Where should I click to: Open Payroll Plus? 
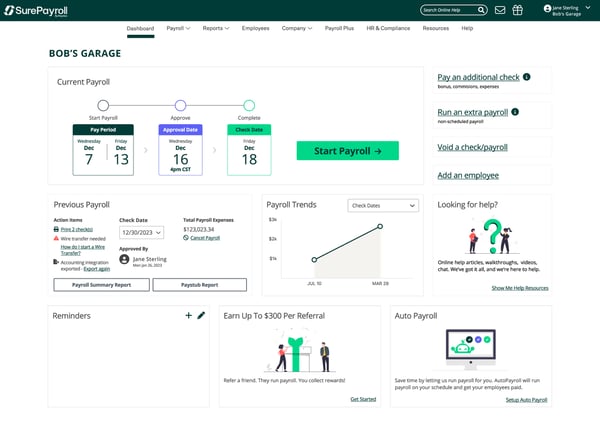coord(339,28)
